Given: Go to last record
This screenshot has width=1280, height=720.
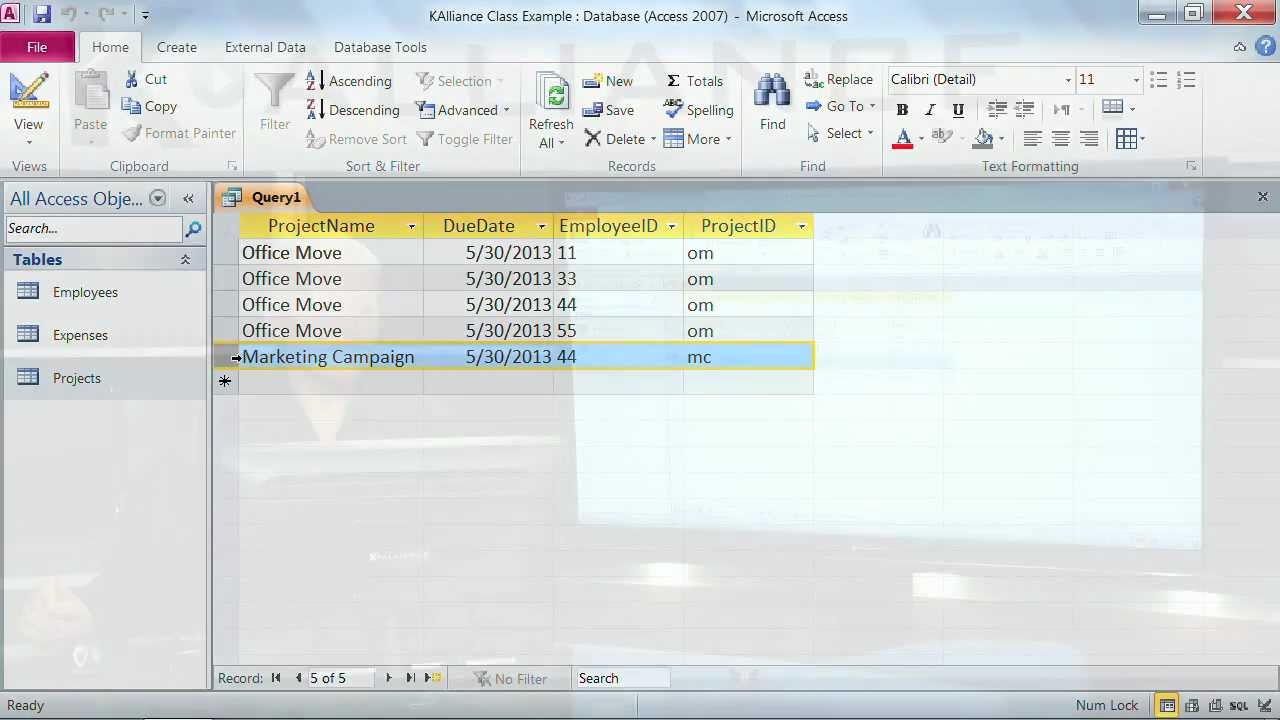Looking at the screenshot, I should pos(410,678).
